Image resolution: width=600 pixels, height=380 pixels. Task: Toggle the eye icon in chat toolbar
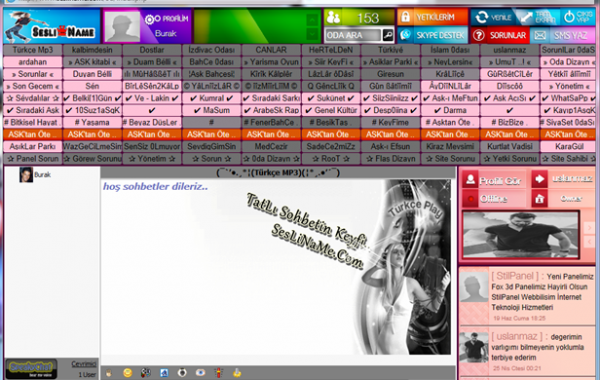point(200,372)
